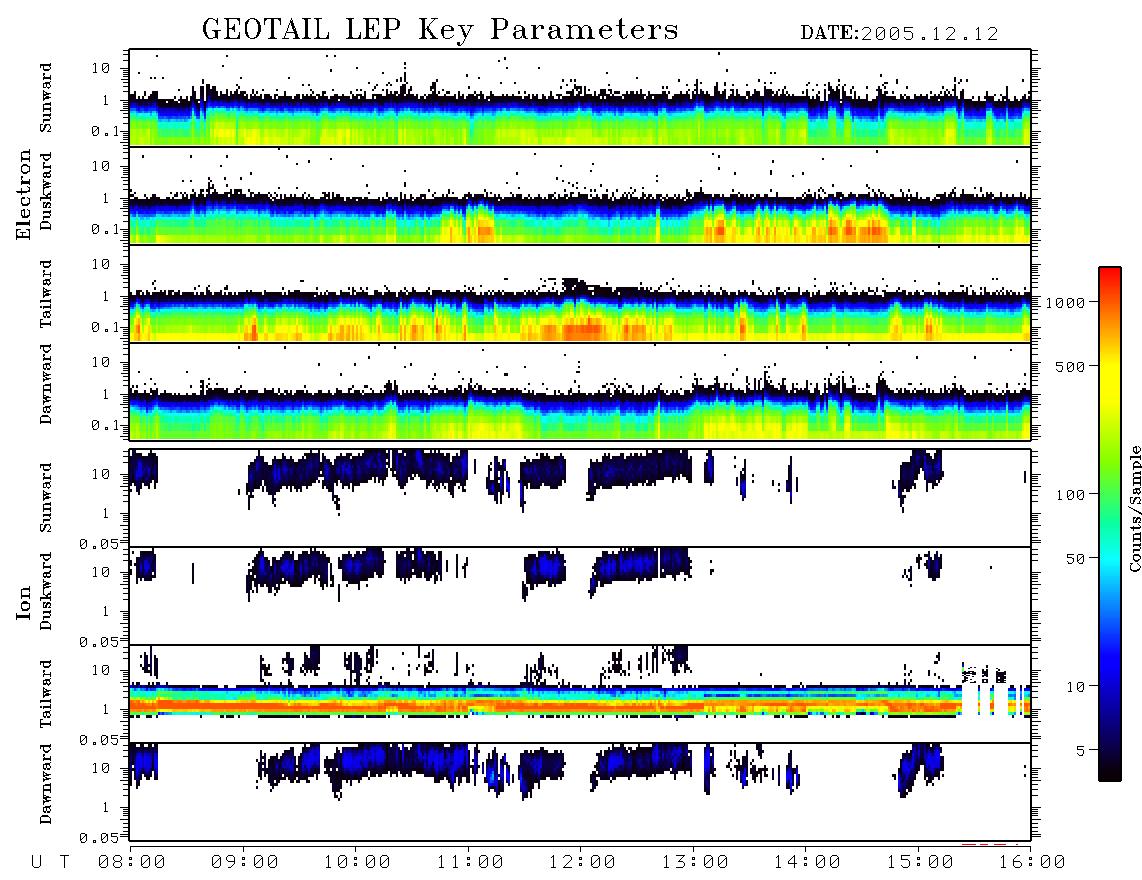This screenshot has height=880, width=1142.
Task: Click the Electron Duskward spectrogram panel
Action: (x=580, y=195)
